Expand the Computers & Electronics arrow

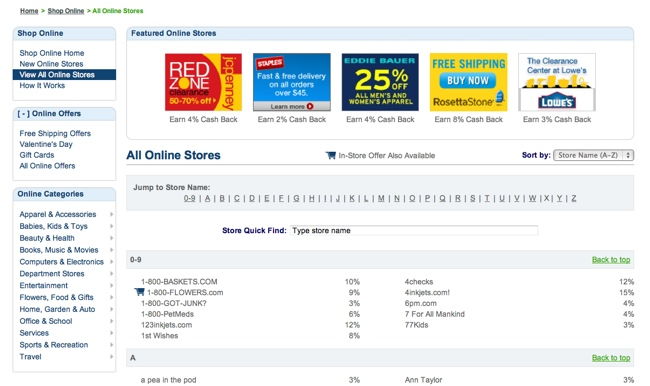pyautogui.click(x=112, y=262)
